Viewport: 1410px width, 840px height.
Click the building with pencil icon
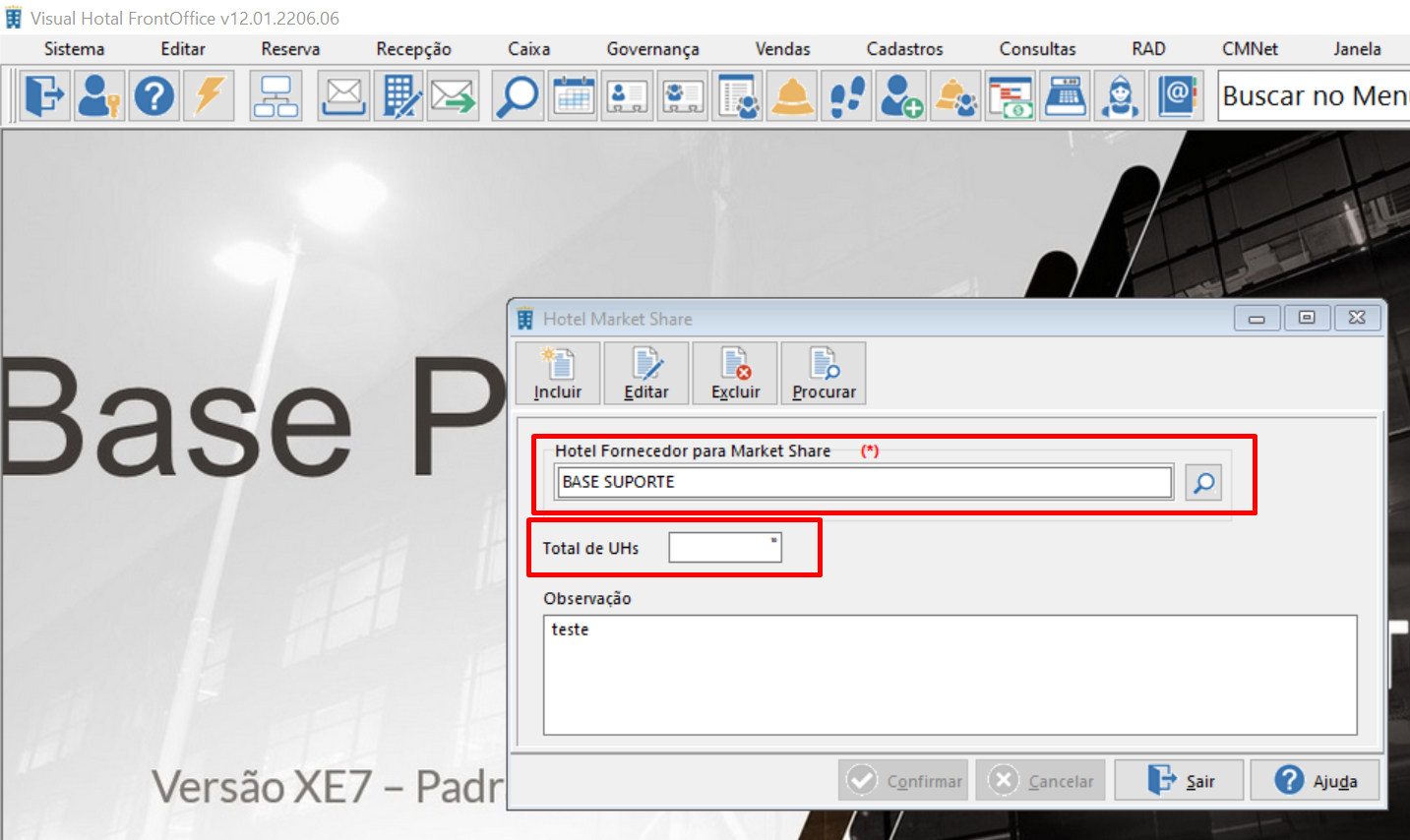[x=398, y=96]
